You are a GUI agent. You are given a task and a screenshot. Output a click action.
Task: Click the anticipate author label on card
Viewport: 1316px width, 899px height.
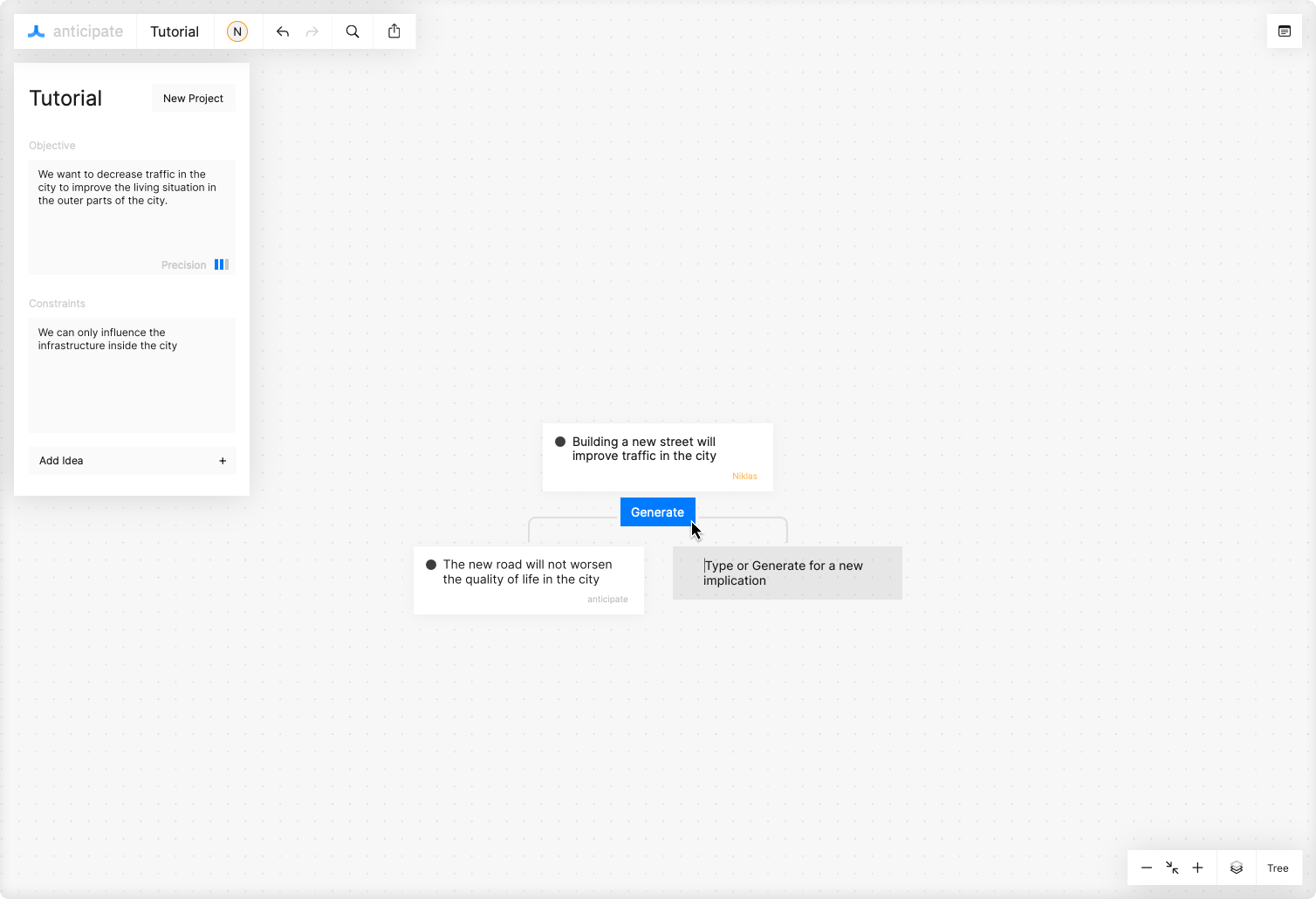[607, 600]
